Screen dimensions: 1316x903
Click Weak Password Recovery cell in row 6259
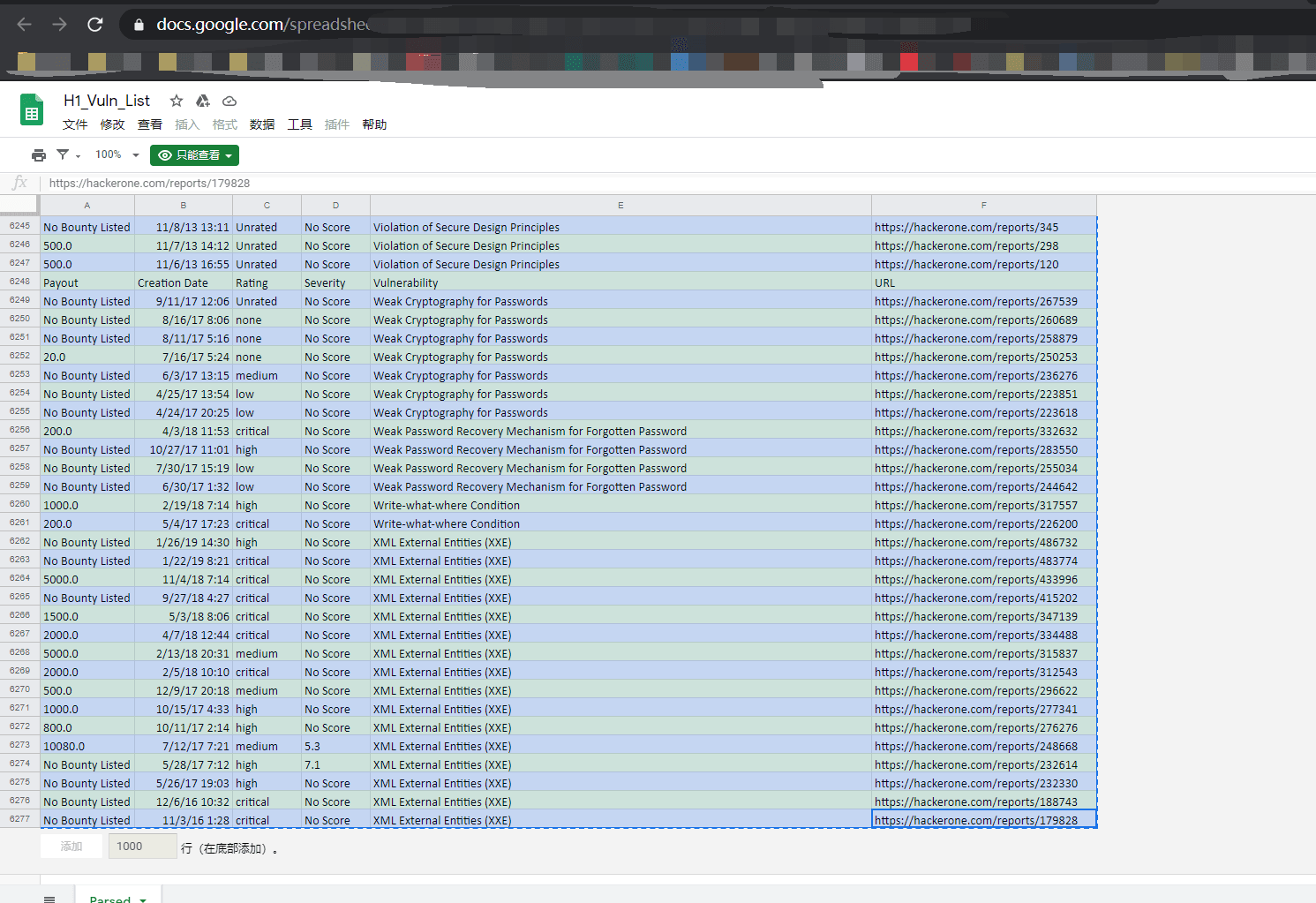click(620, 487)
